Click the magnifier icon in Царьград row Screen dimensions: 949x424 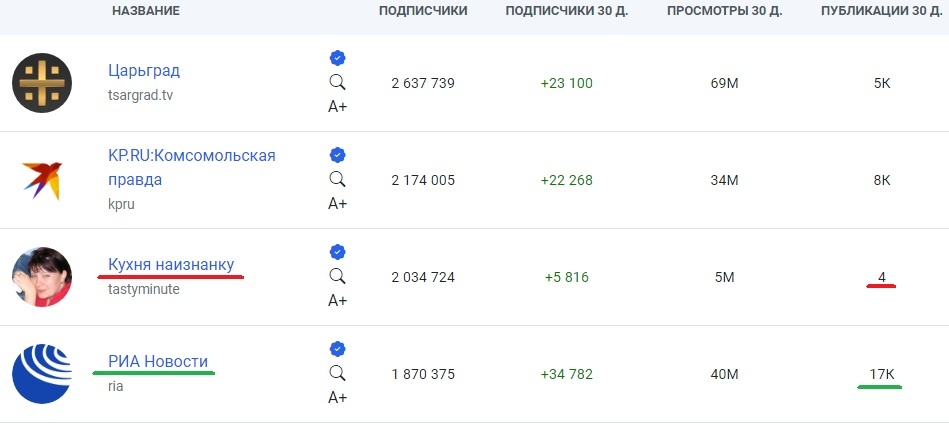(x=337, y=82)
